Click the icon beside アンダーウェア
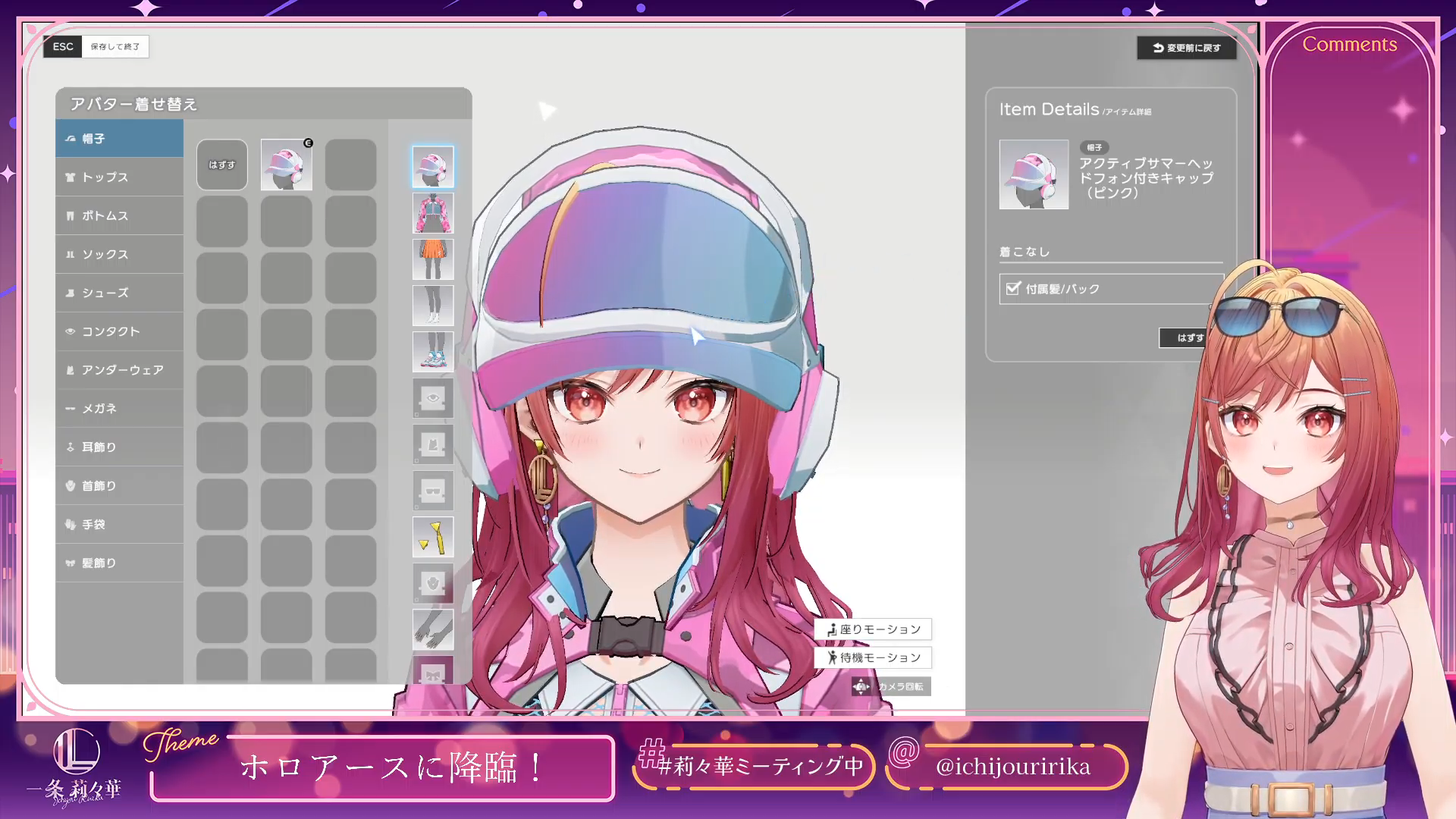Viewport: 1456px width, 819px height. coord(71,370)
